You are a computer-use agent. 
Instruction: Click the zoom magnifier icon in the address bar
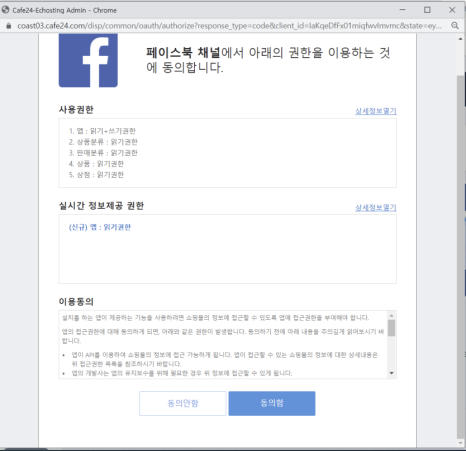tap(455, 26)
